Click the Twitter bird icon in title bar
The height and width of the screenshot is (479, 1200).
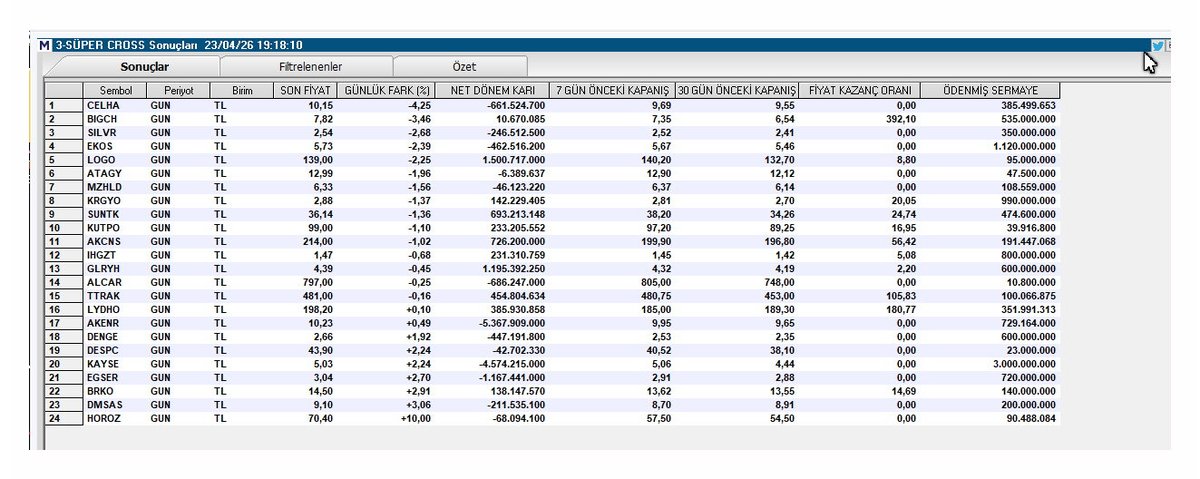(1158, 45)
